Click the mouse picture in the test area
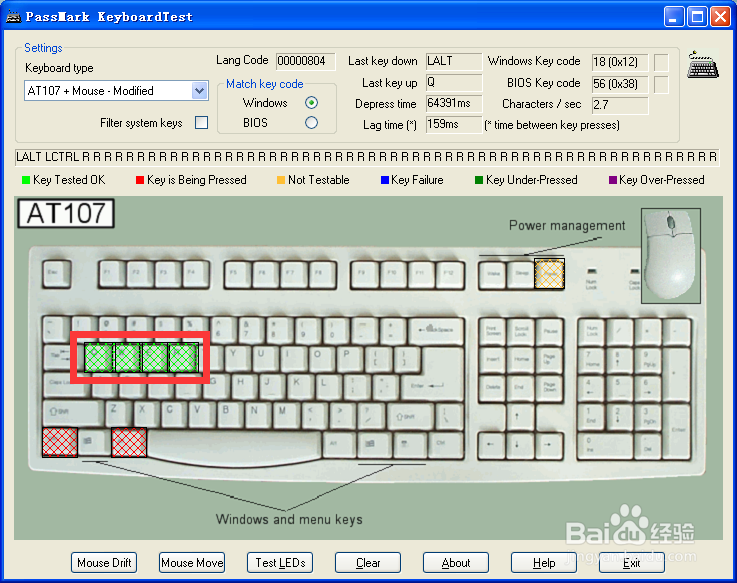Image resolution: width=737 pixels, height=583 pixels. click(671, 254)
